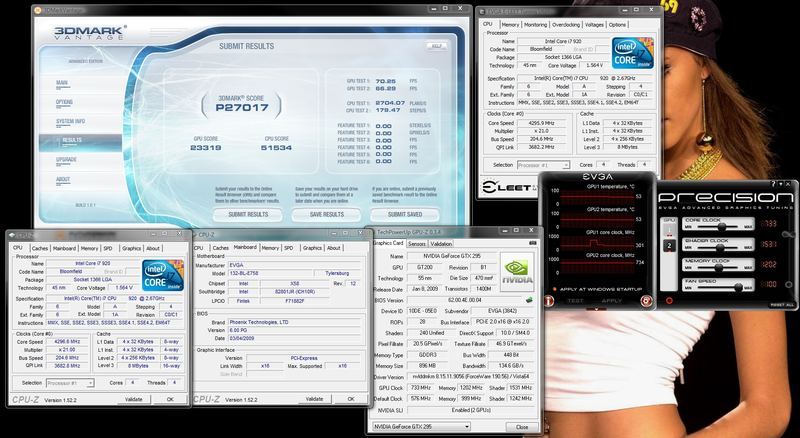Click Validate in left CPU-Z window

click(x=134, y=399)
